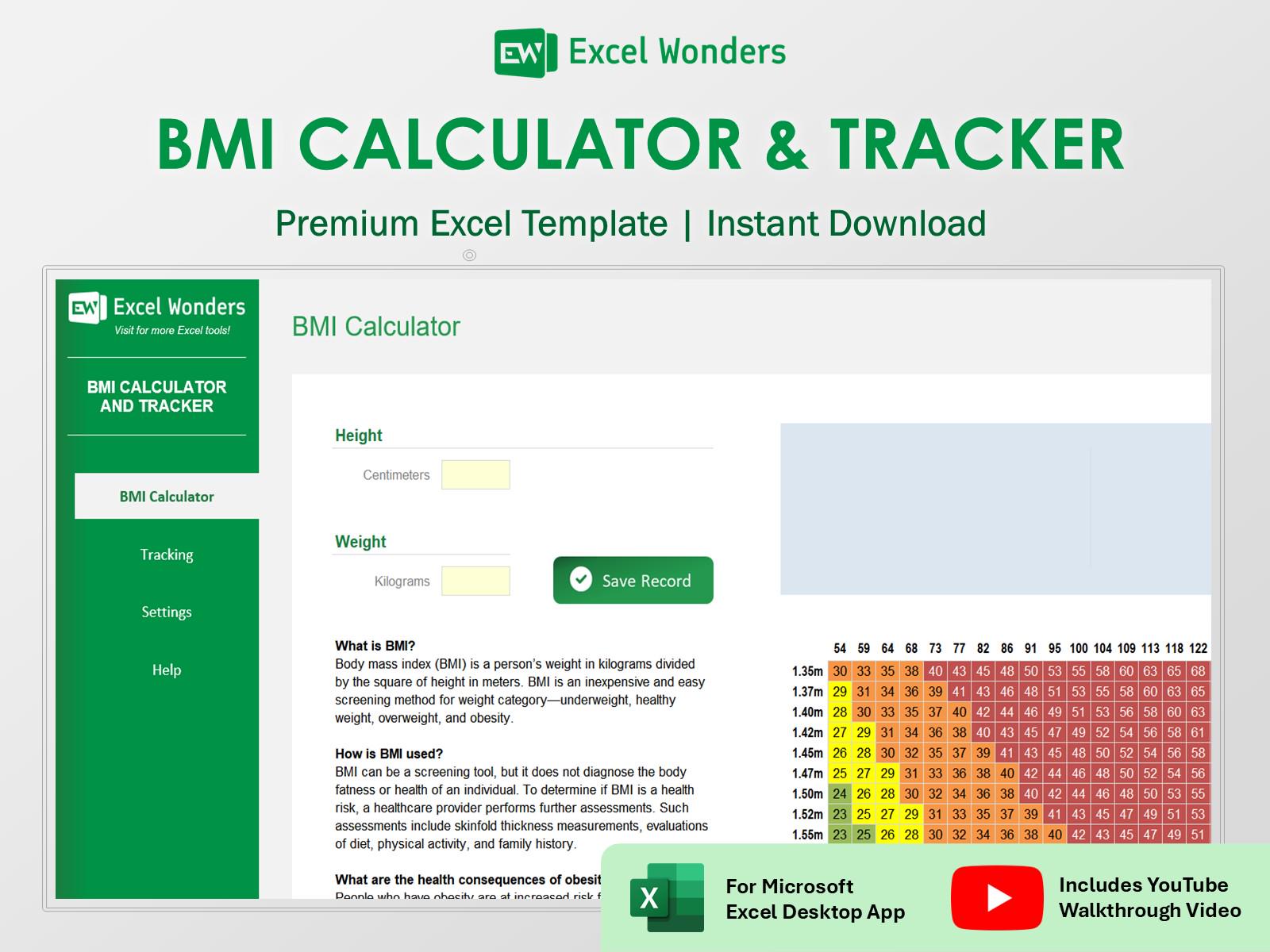Click the 'health consequences of obesity' heading

click(468, 879)
